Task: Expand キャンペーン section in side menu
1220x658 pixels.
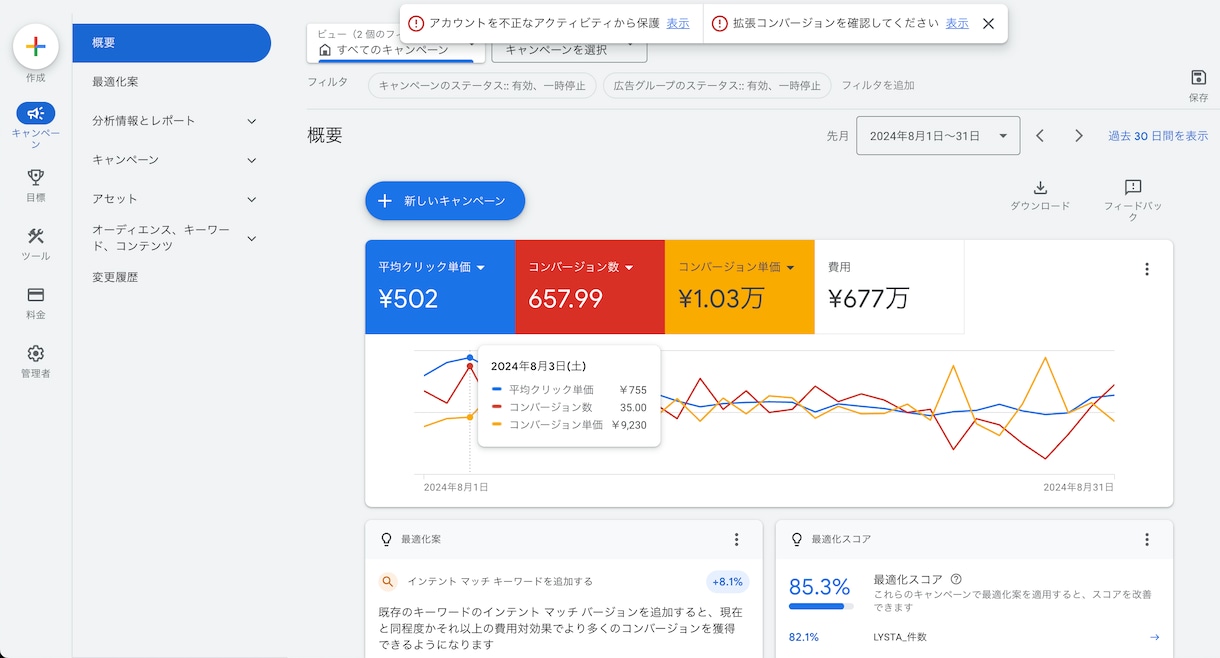Action: [x=251, y=160]
